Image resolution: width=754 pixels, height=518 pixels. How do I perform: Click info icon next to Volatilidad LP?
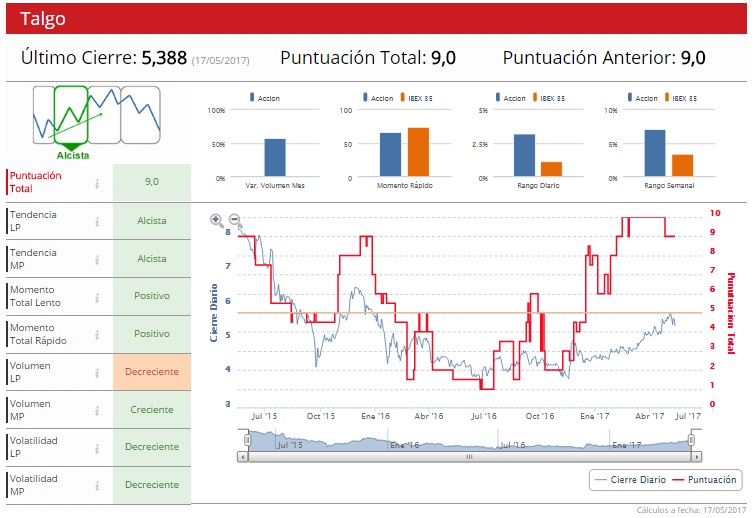pos(97,448)
